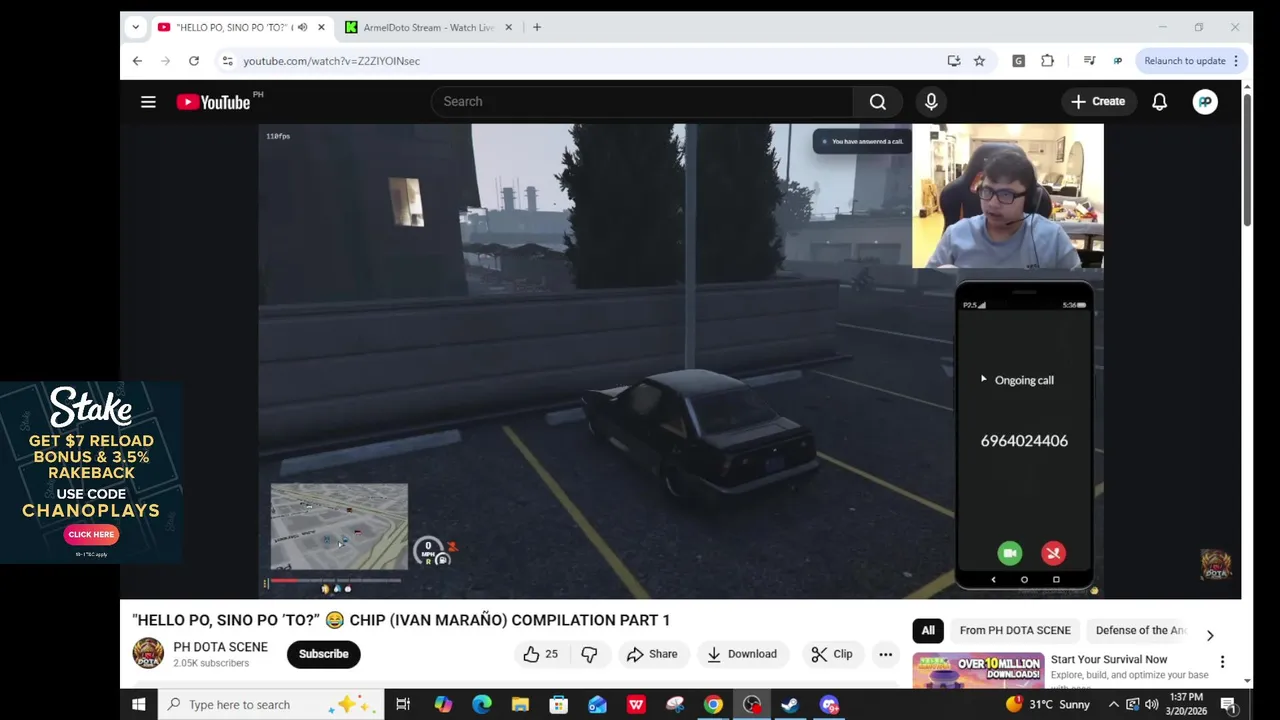Open the media controls icon in toolbar
The image size is (1280, 720).
tap(1089, 61)
